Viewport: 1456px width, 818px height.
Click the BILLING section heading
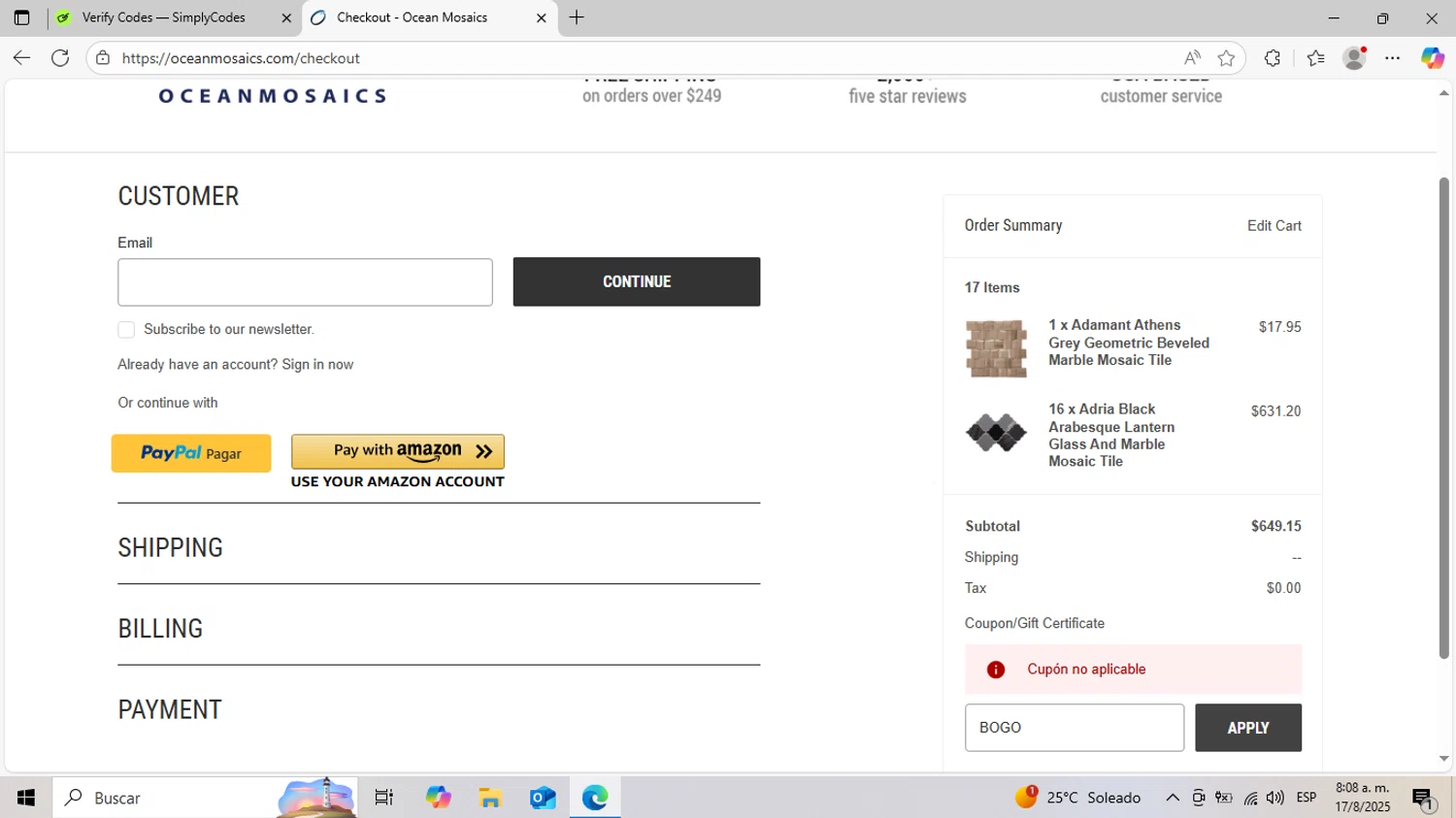pyautogui.click(x=160, y=629)
